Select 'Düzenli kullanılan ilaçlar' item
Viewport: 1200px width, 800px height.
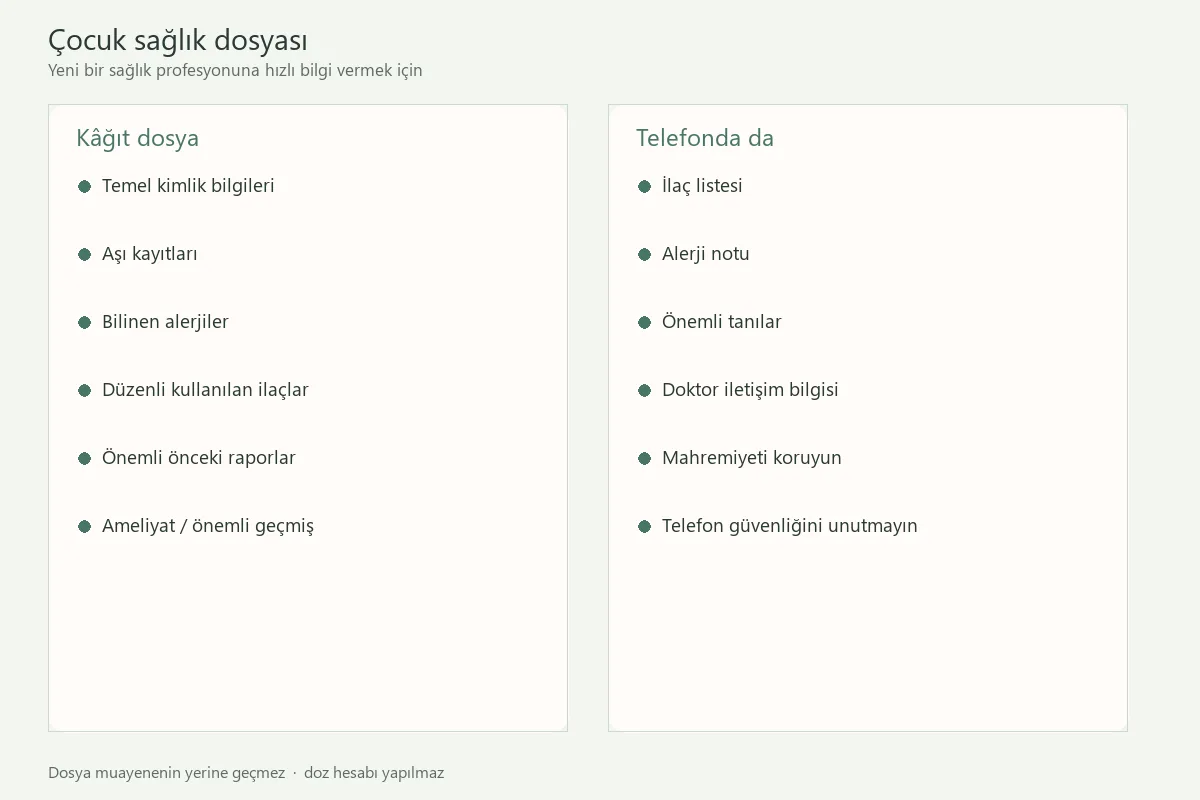click(x=205, y=390)
